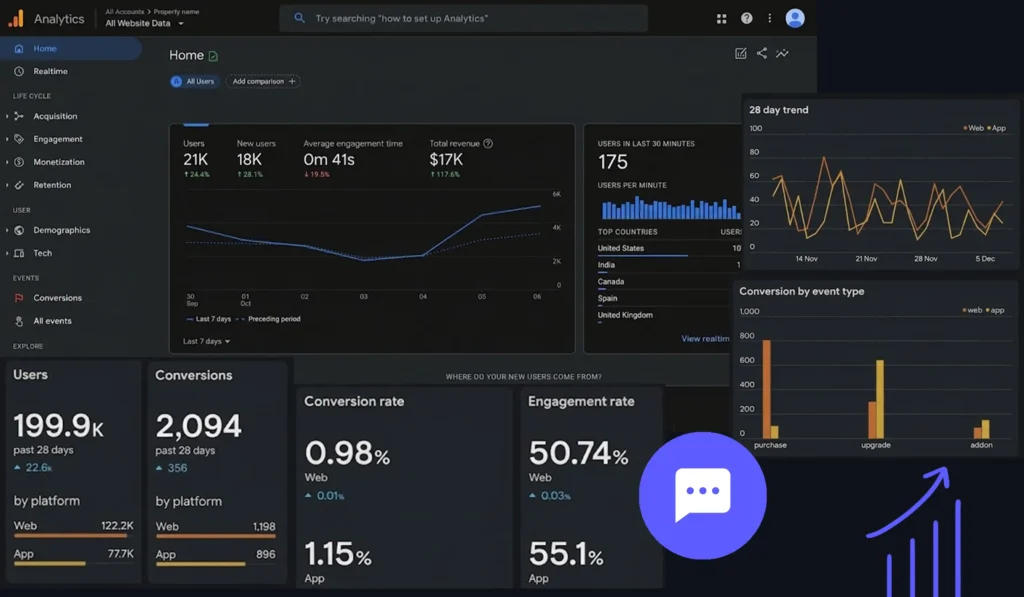Select Realtime in the left navigation
The width and height of the screenshot is (1024, 597).
50,72
